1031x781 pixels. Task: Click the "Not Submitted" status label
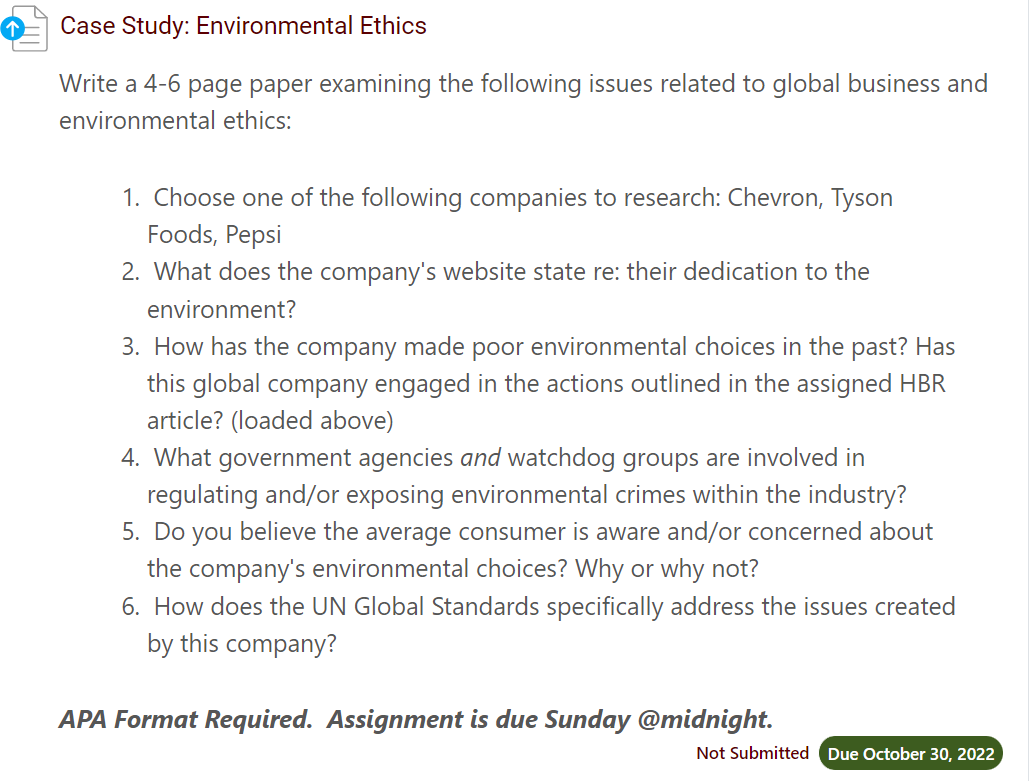(x=752, y=753)
